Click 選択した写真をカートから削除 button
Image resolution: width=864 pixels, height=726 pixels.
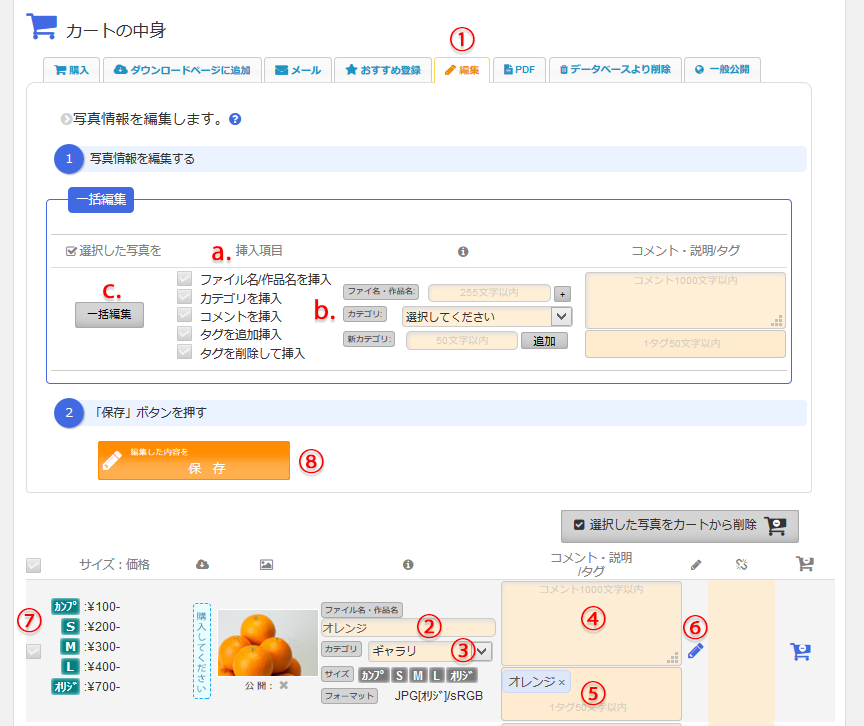tap(679, 524)
